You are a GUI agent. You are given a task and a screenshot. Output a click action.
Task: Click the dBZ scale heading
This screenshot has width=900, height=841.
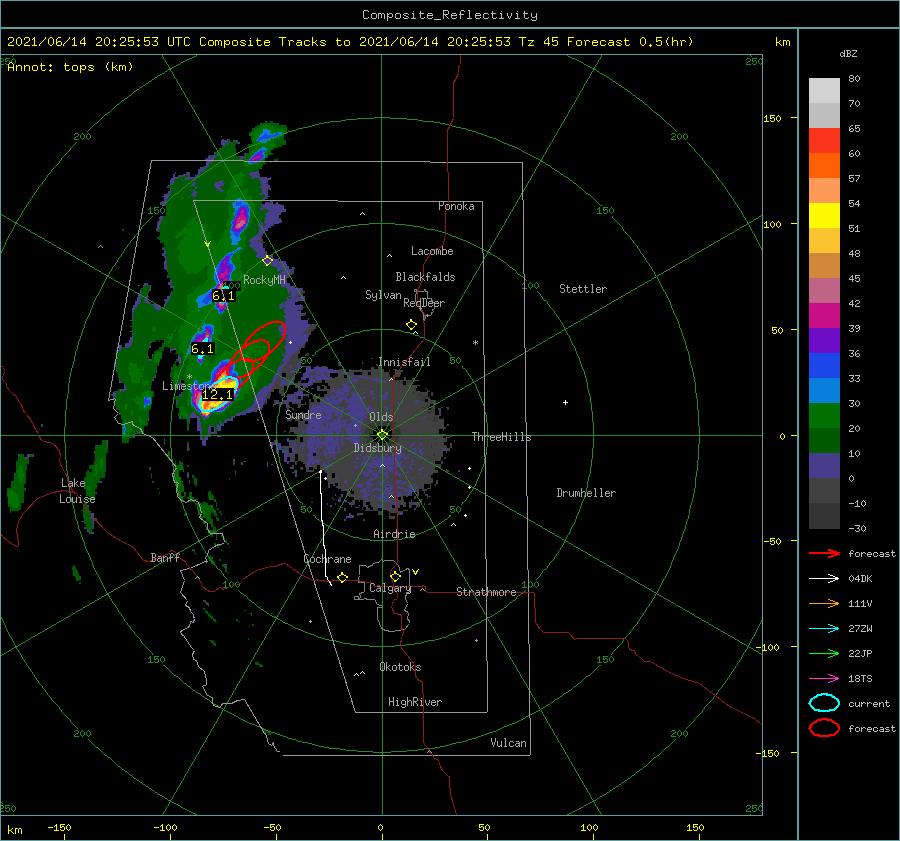pos(848,54)
